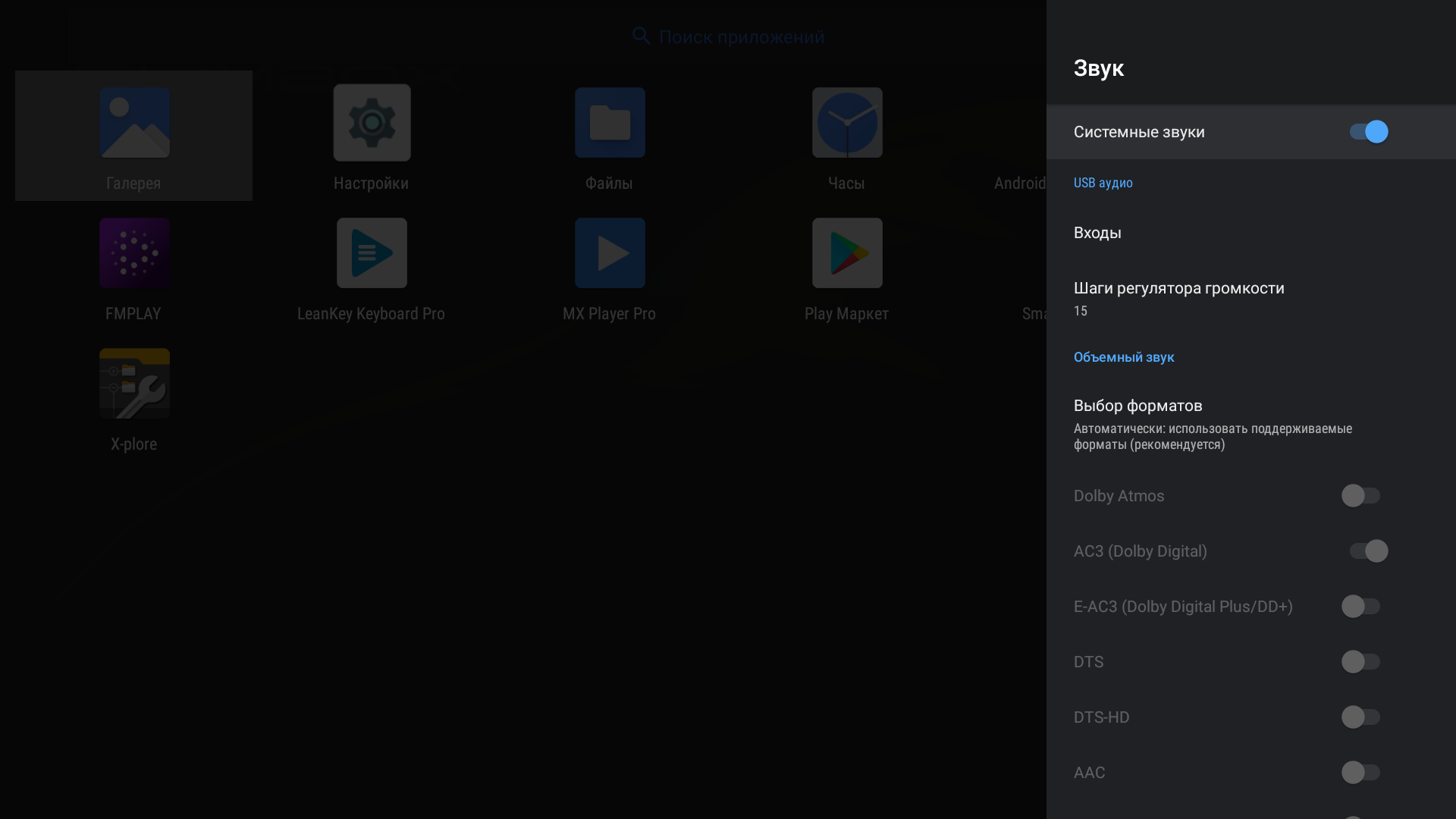Launch MX Player Pro
Viewport: 1456px width, 819px height.
point(610,253)
